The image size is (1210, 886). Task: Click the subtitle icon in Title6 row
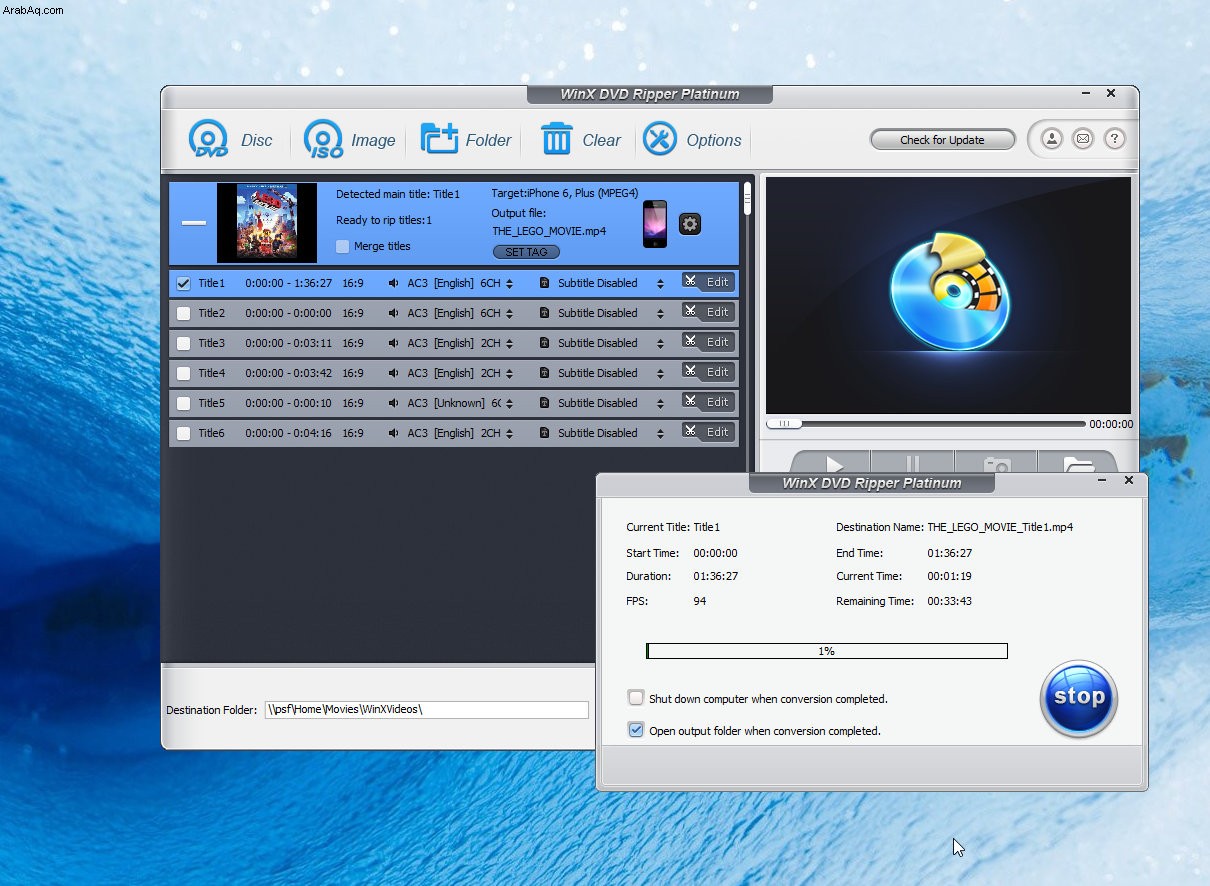544,433
